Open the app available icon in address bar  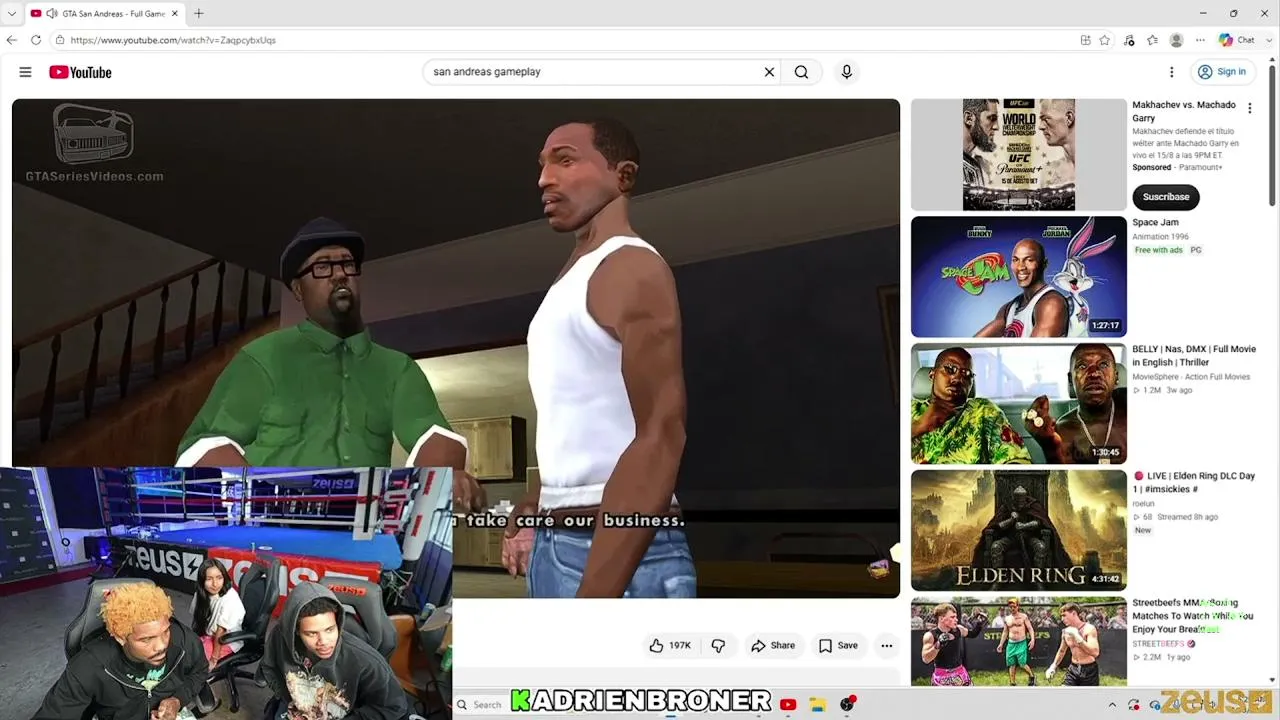[1086, 40]
